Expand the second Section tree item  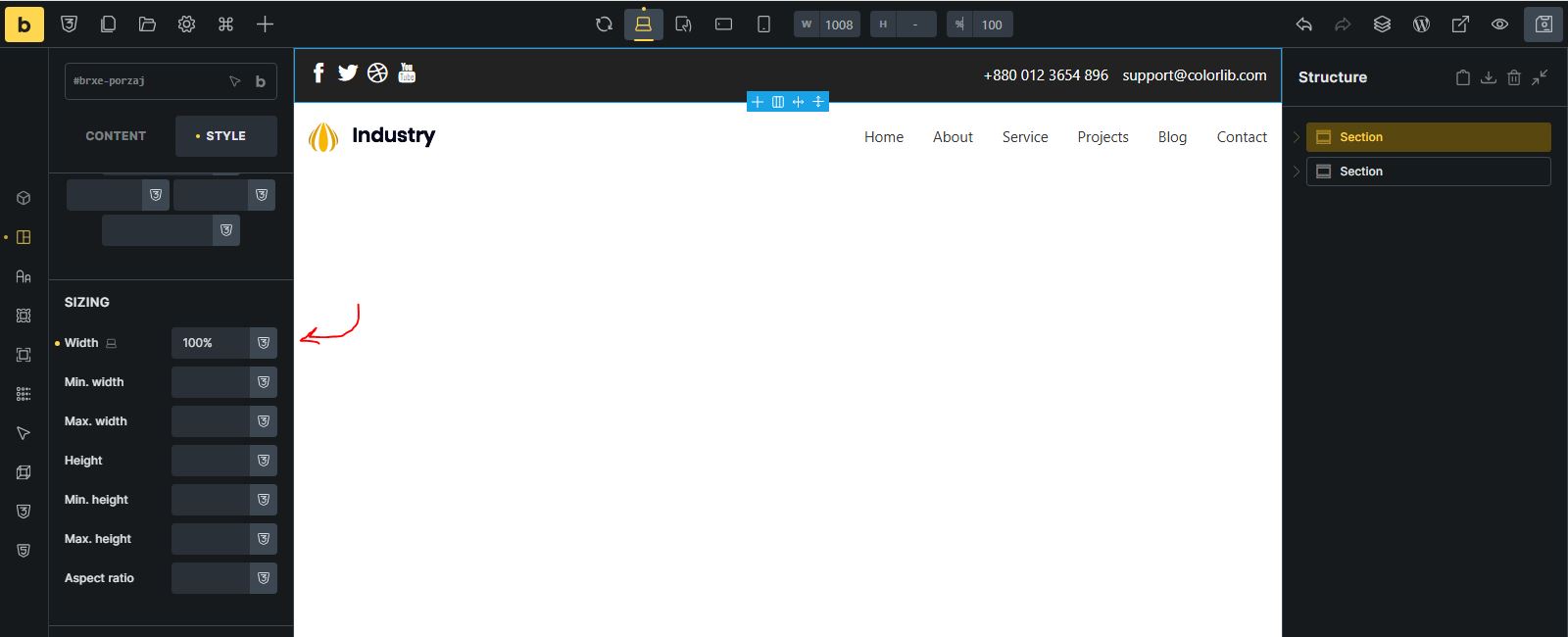pos(1297,171)
